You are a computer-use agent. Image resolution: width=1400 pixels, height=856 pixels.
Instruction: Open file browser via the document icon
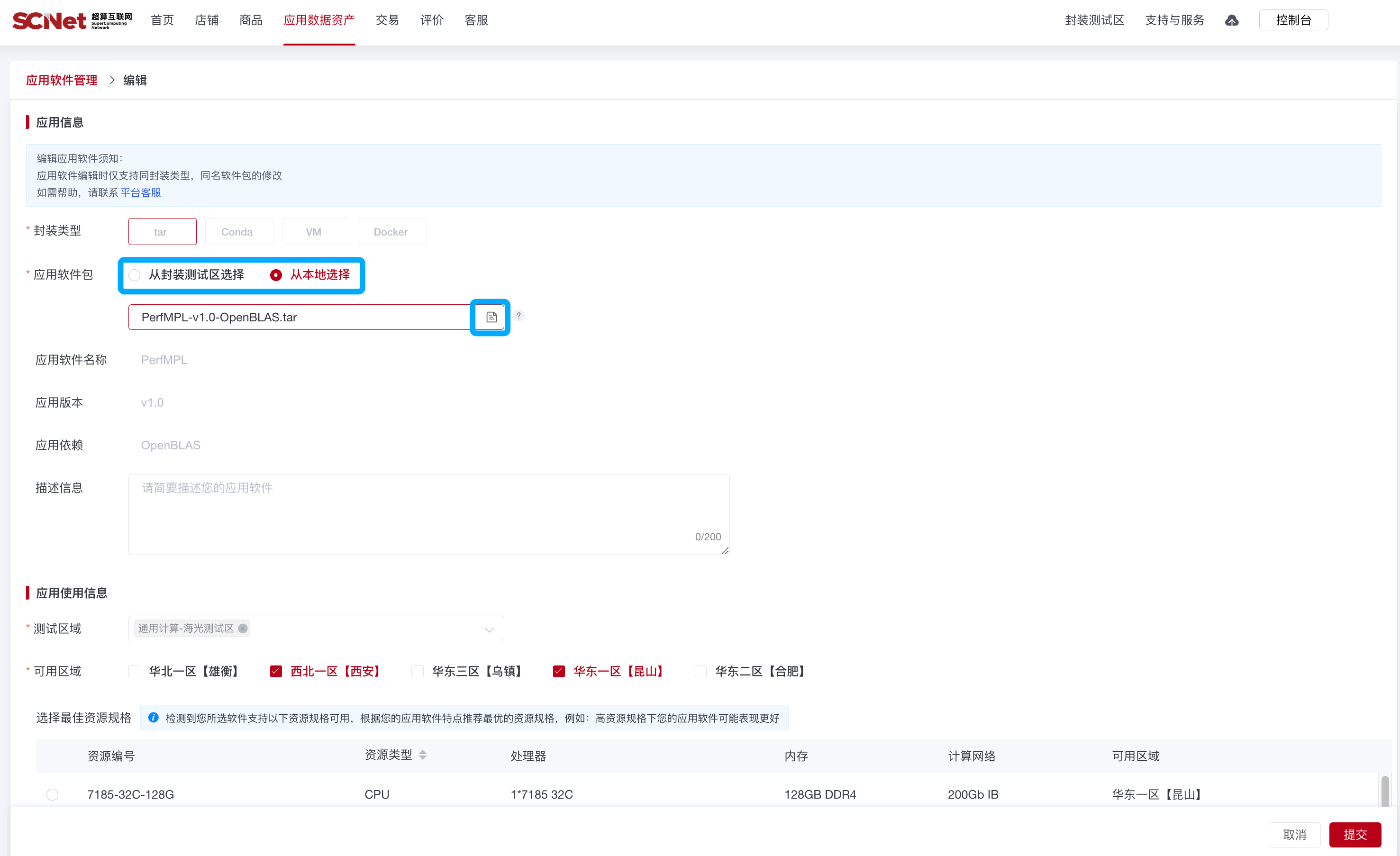(x=491, y=317)
